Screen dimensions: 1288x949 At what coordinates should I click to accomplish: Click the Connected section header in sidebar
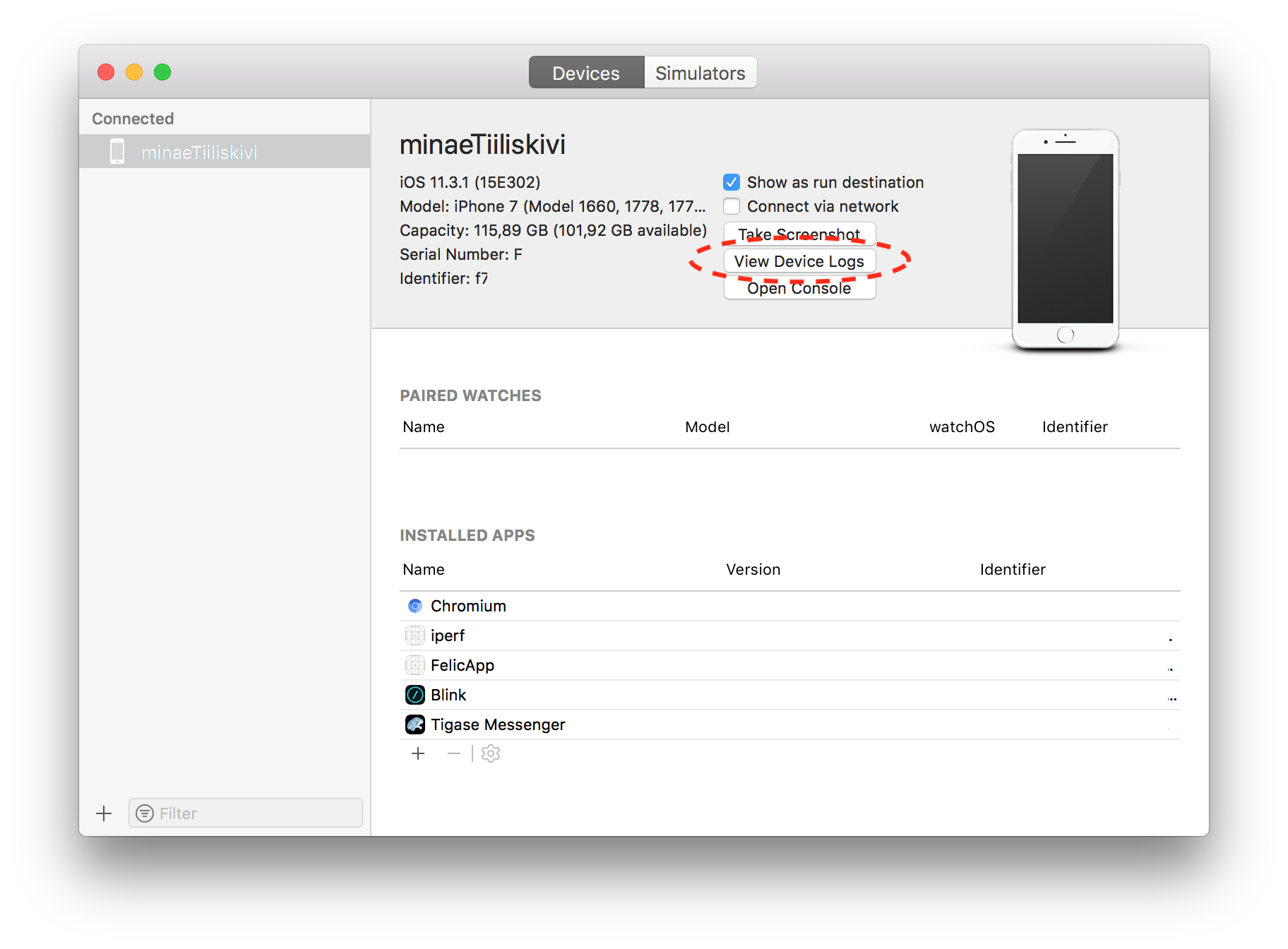133,119
